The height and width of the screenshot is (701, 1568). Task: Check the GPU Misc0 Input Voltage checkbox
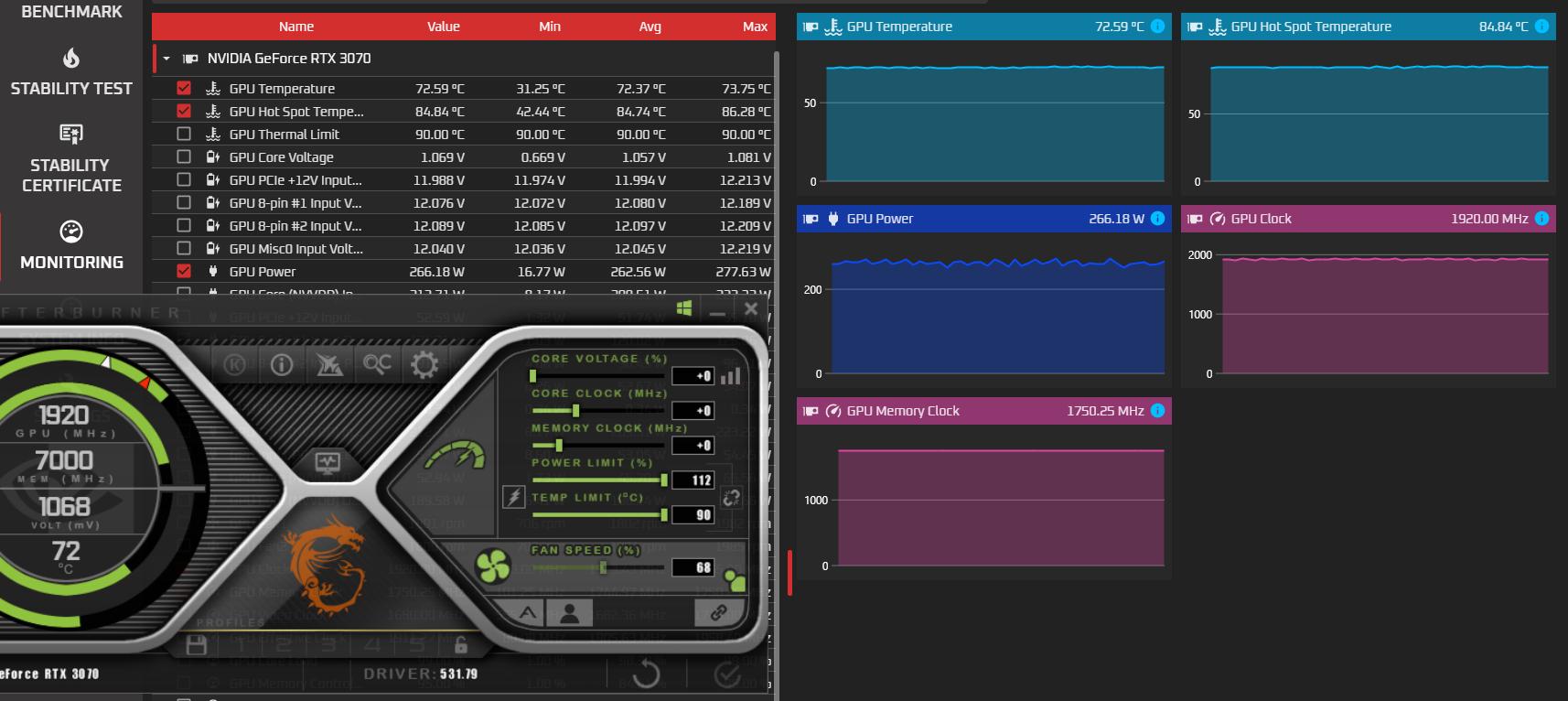click(x=184, y=249)
